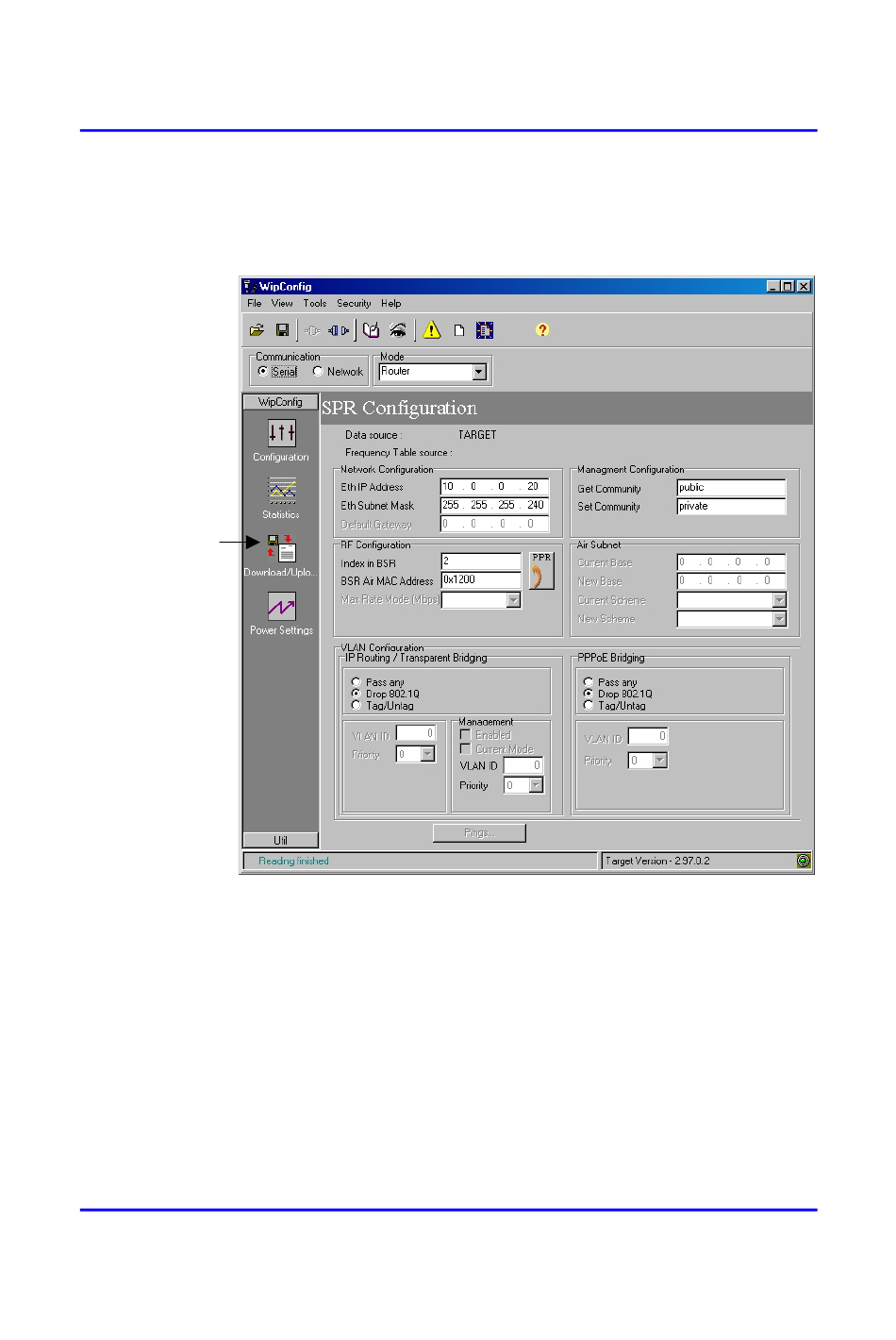The height and width of the screenshot is (1340, 896).
Task: Click the yellow warning triangle icon
Action: [432, 329]
